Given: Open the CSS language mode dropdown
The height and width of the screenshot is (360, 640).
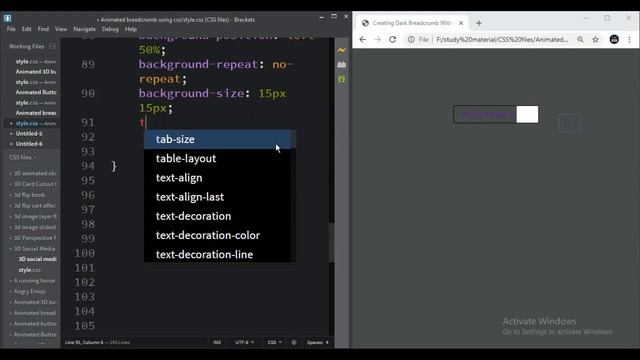Looking at the screenshot, I should tap(274, 342).
